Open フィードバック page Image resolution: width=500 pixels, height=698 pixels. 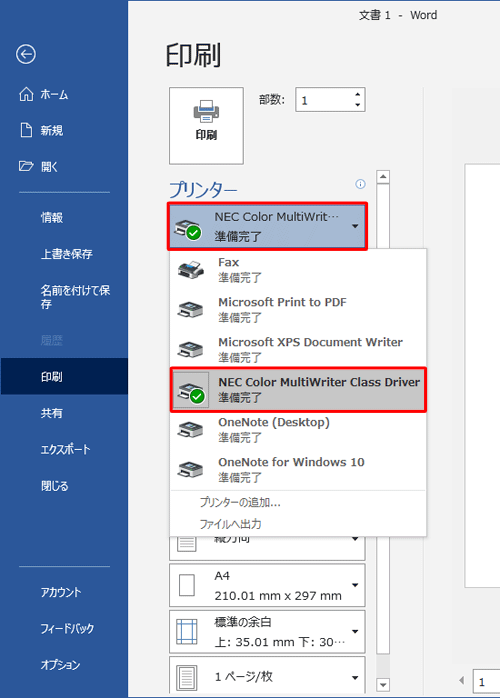click(67, 629)
